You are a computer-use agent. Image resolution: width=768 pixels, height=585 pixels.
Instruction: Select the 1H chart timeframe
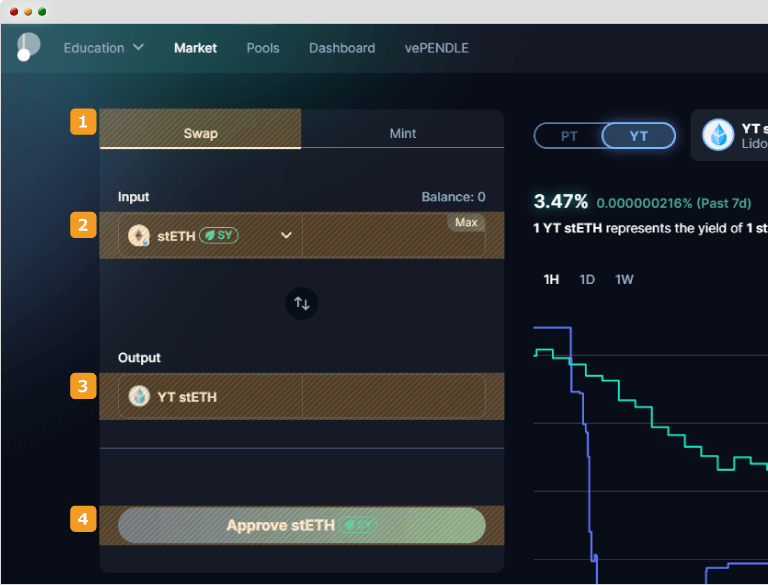click(551, 279)
